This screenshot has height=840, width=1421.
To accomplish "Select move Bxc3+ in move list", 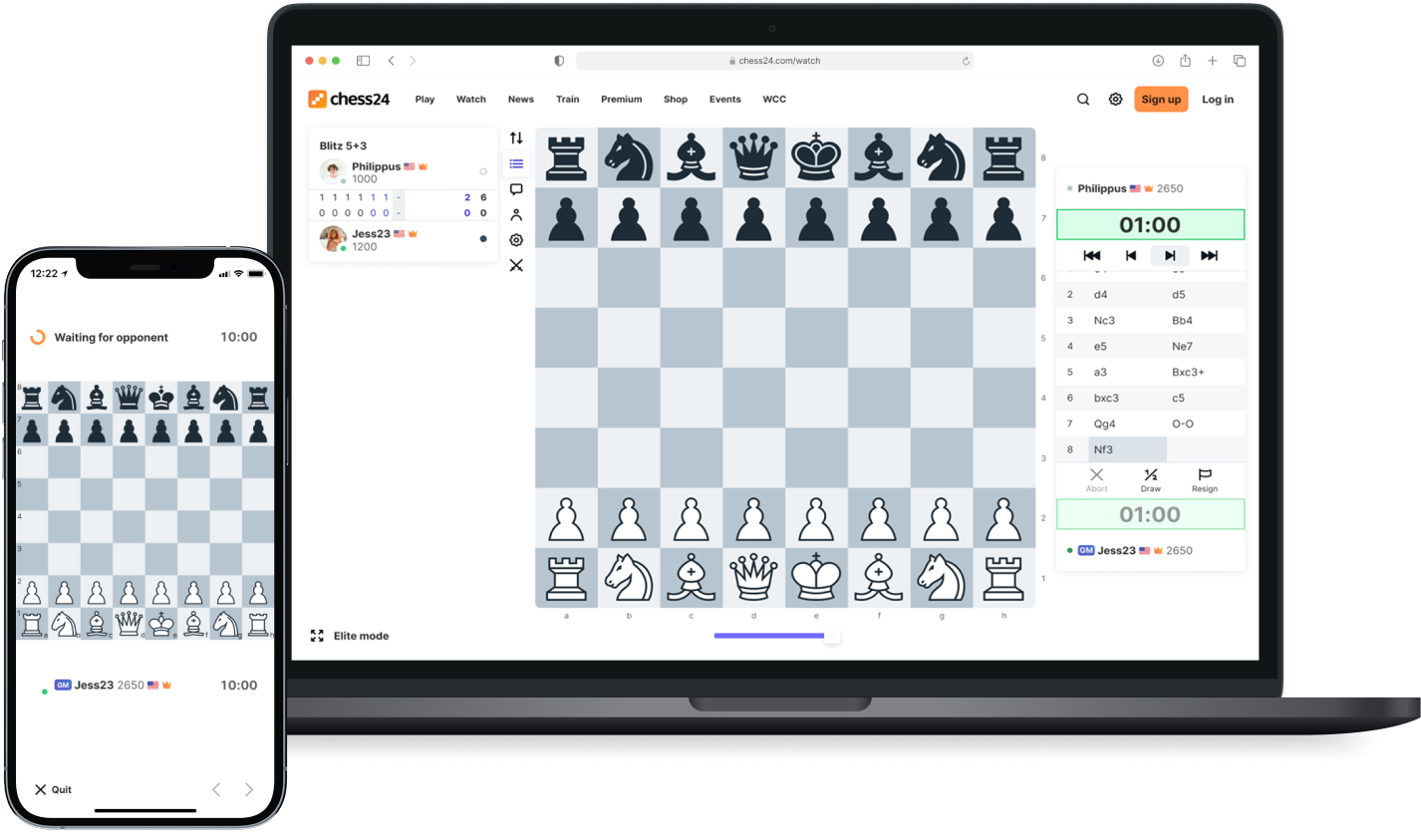I will pos(1188,372).
